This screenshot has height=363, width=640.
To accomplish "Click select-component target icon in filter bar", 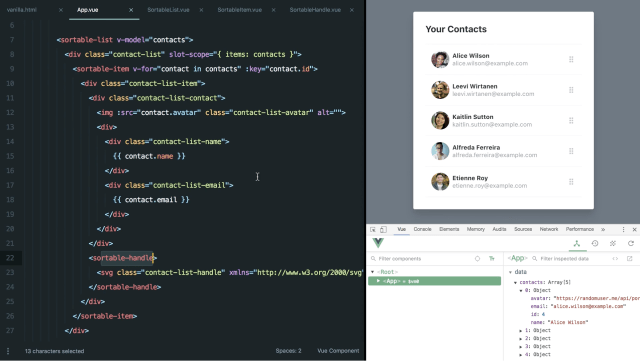I will coord(477,258).
